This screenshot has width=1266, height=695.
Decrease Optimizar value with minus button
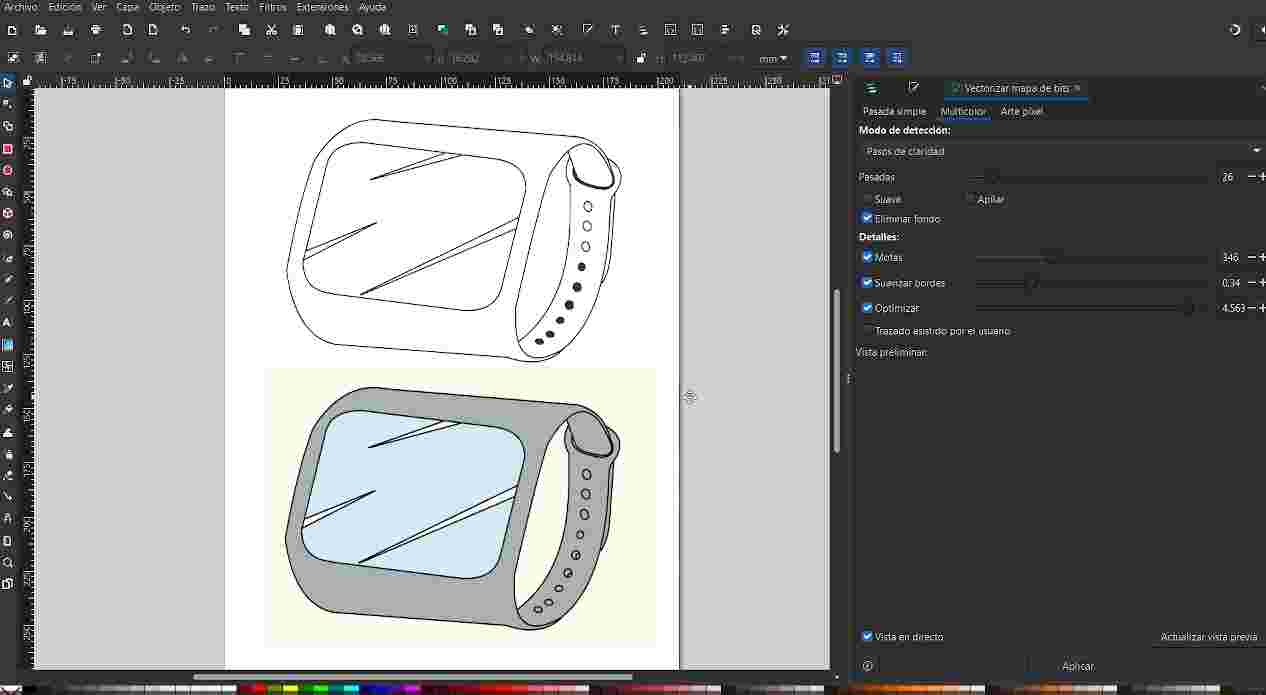(1251, 308)
